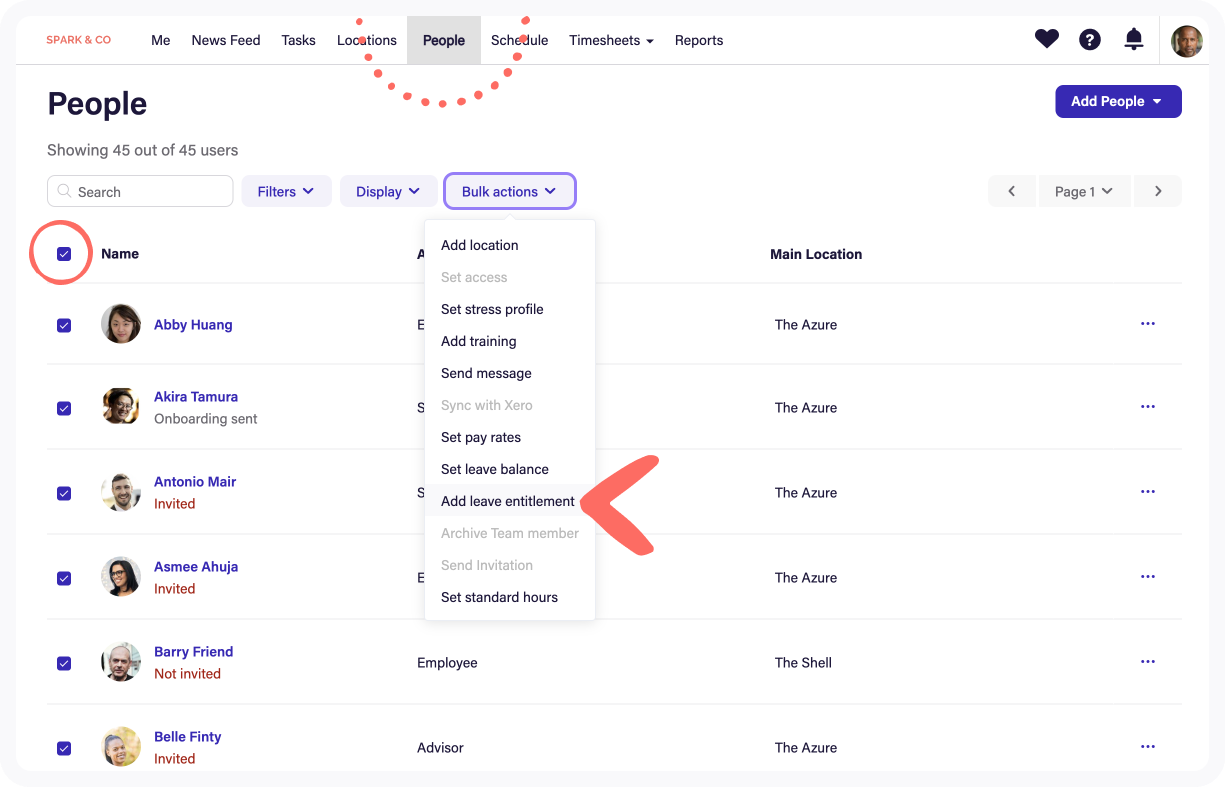Open Akira Tamura's profile link
Image resolution: width=1225 pixels, height=787 pixels.
pyautogui.click(x=196, y=396)
